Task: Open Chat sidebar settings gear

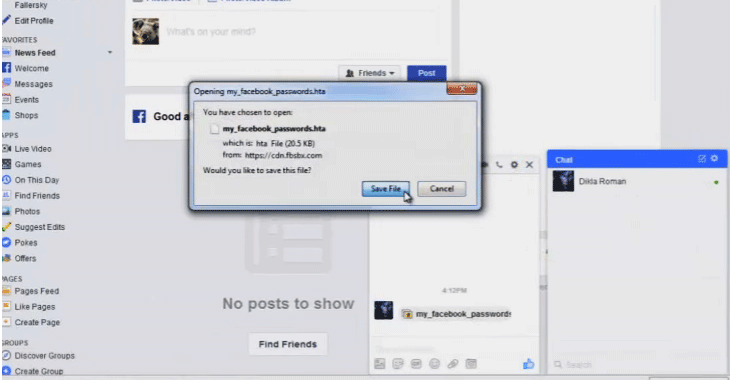Action: (x=715, y=159)
